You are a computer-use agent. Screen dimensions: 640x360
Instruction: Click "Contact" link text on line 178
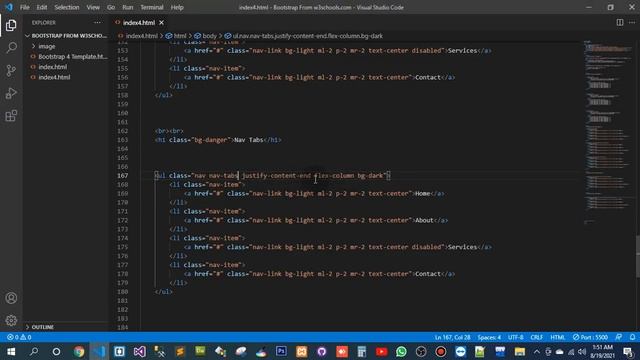428,274
